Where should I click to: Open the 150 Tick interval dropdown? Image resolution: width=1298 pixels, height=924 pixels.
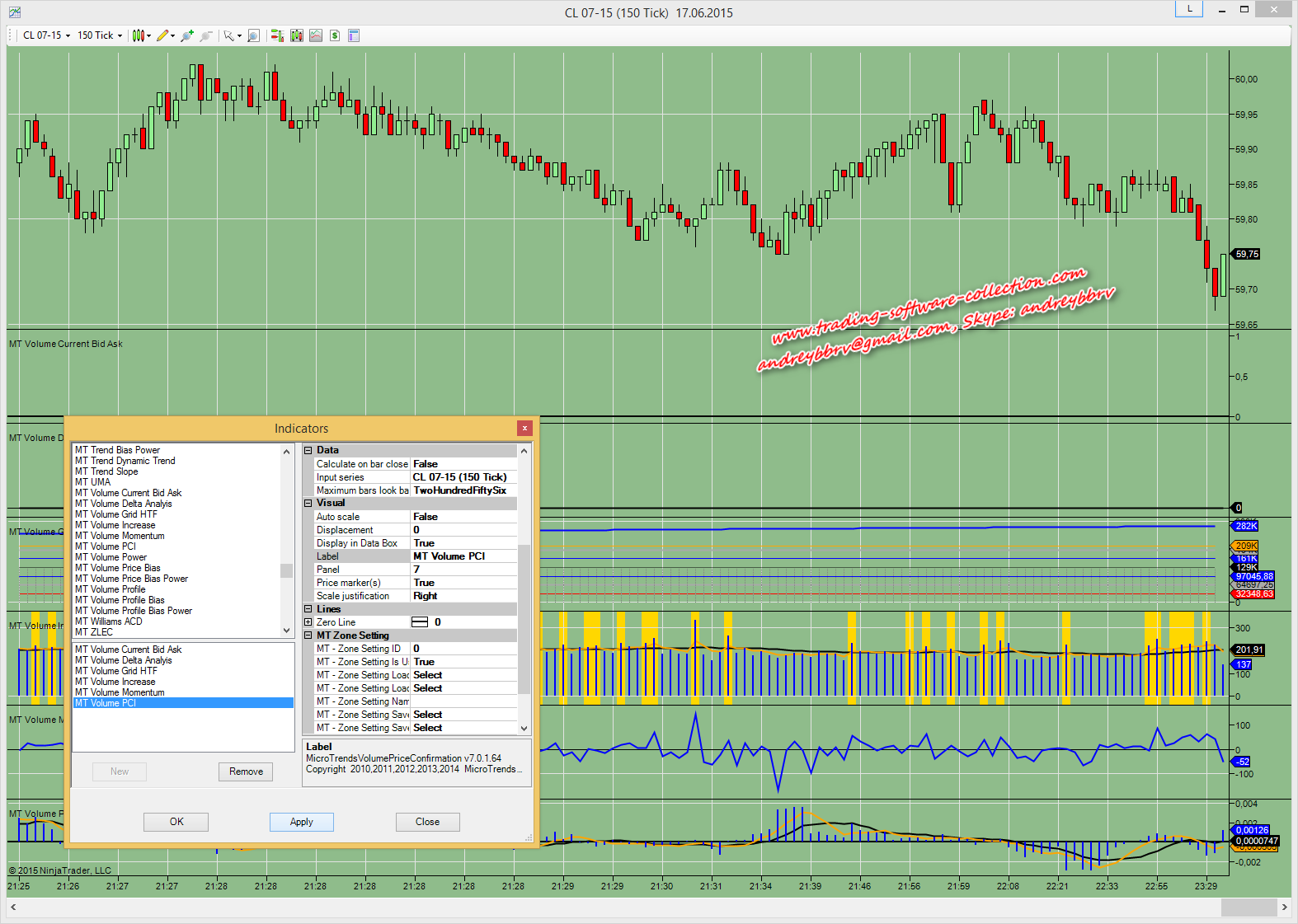click(x=100, y=35)
